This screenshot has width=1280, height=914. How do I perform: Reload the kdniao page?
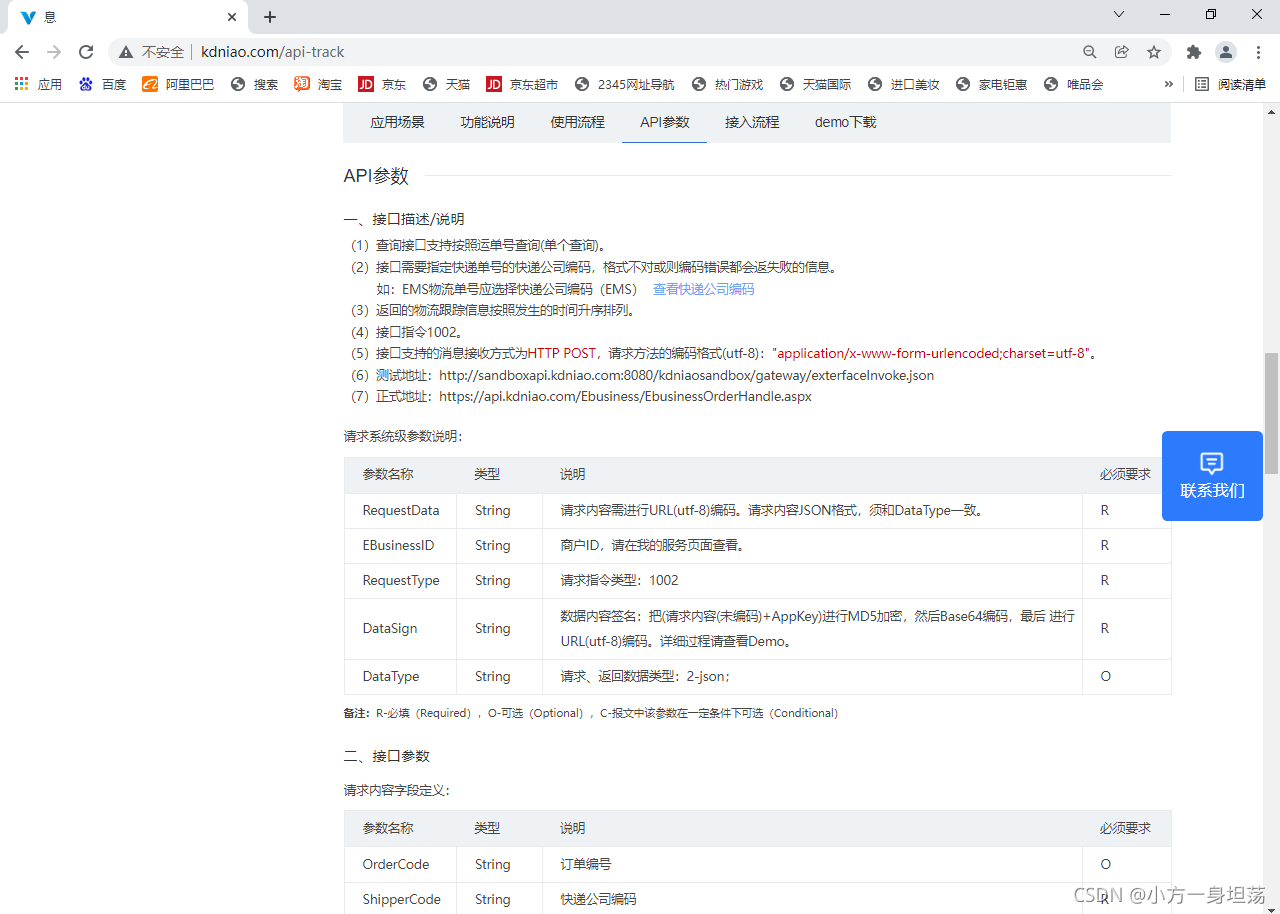point(86,52)
